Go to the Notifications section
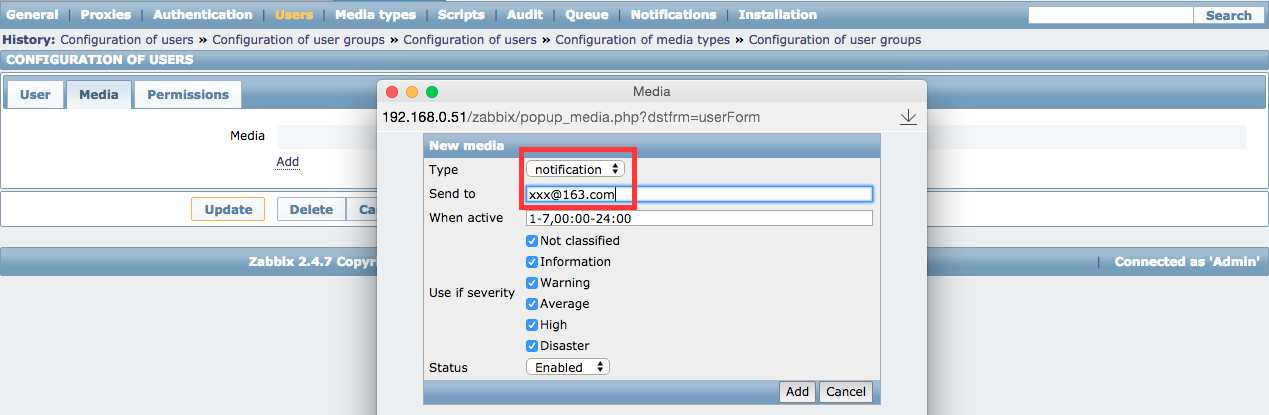This screenshot has height=415, width=1269. 673,15
